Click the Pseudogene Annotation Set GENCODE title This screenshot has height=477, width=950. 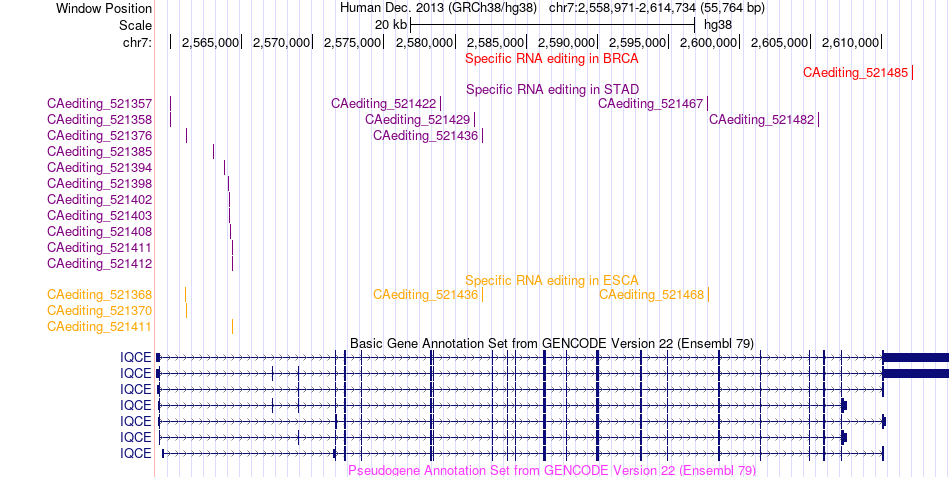(552, 471)
